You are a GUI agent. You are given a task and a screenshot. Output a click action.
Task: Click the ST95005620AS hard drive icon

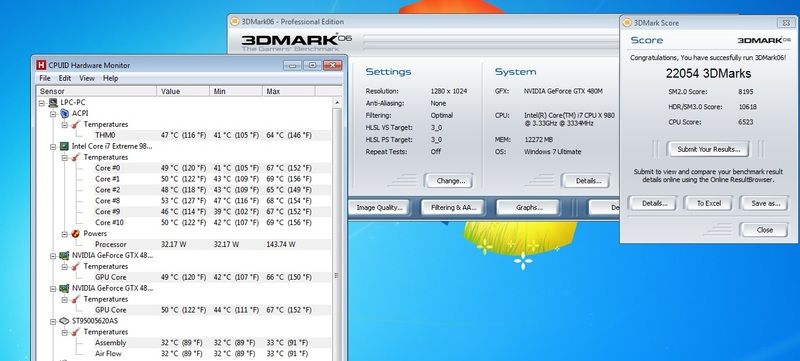click(x=64, y=321)
